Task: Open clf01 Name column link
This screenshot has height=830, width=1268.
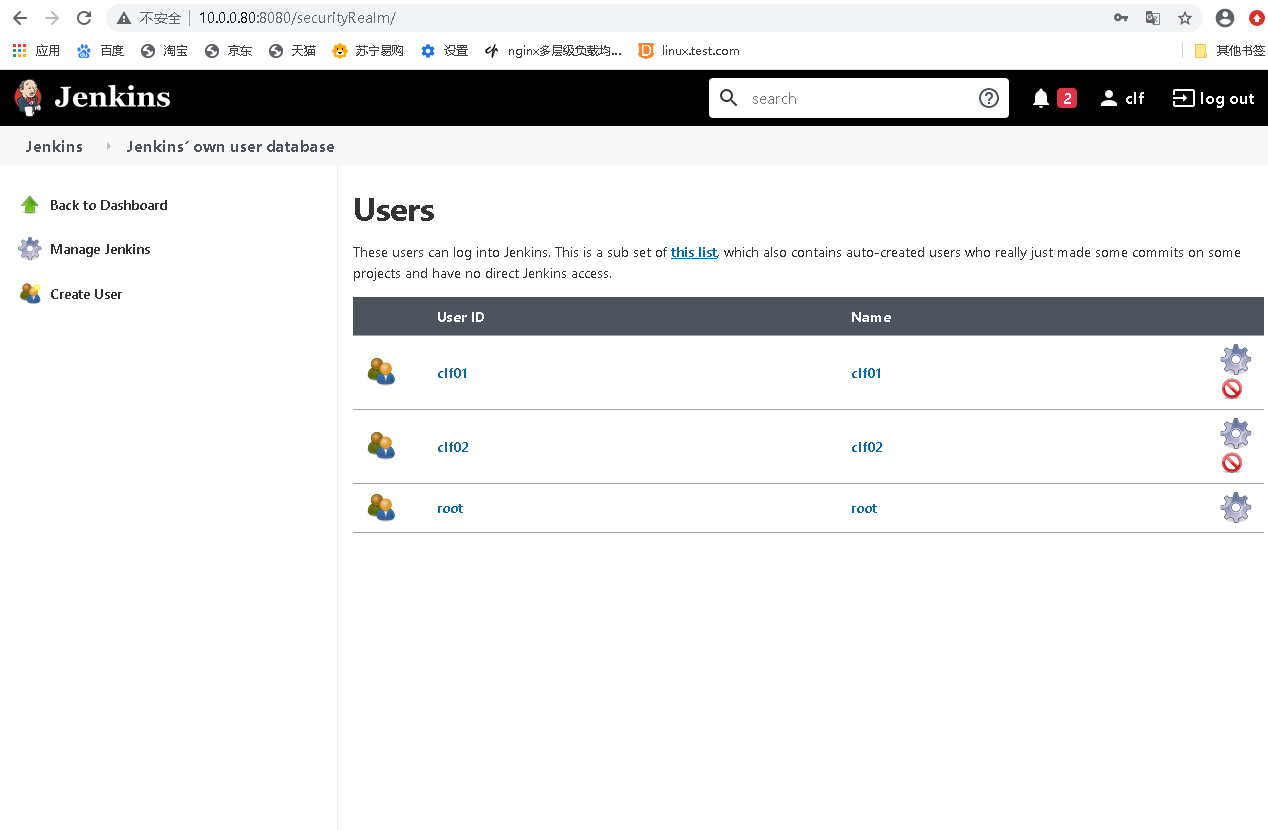Action: point(866,373)
